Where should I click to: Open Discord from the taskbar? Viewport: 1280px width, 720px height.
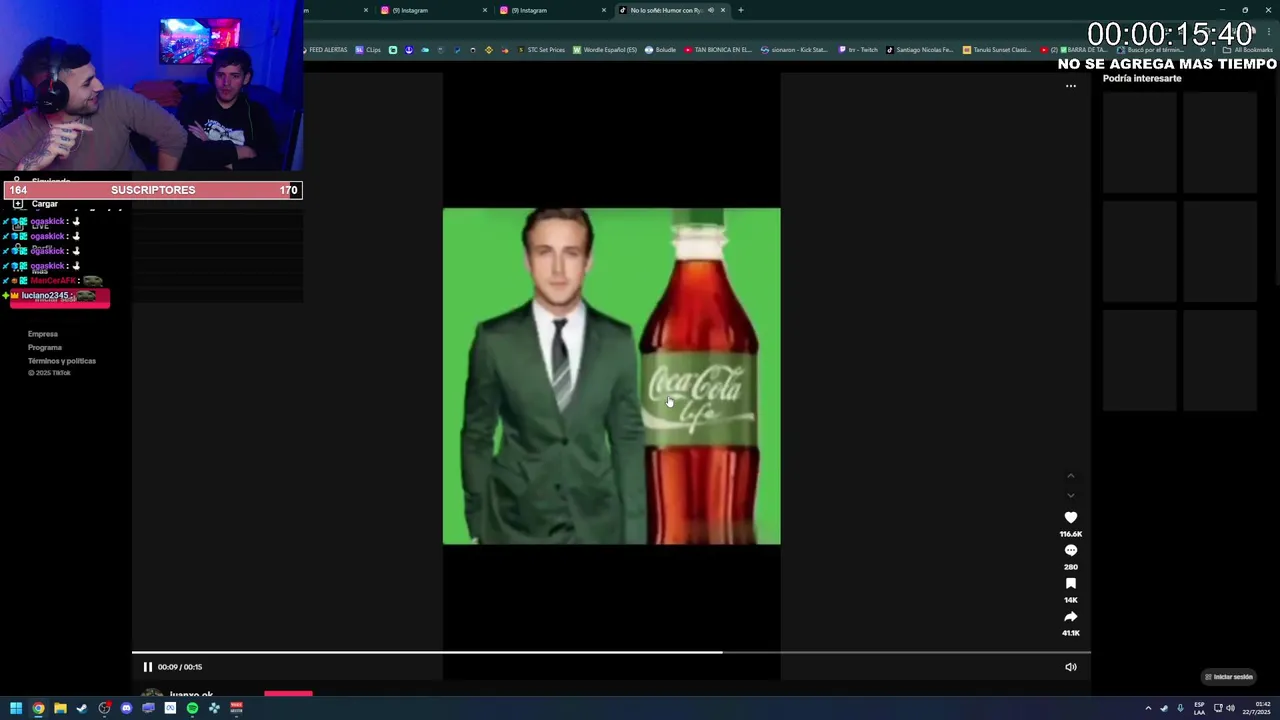coord(126,708)
